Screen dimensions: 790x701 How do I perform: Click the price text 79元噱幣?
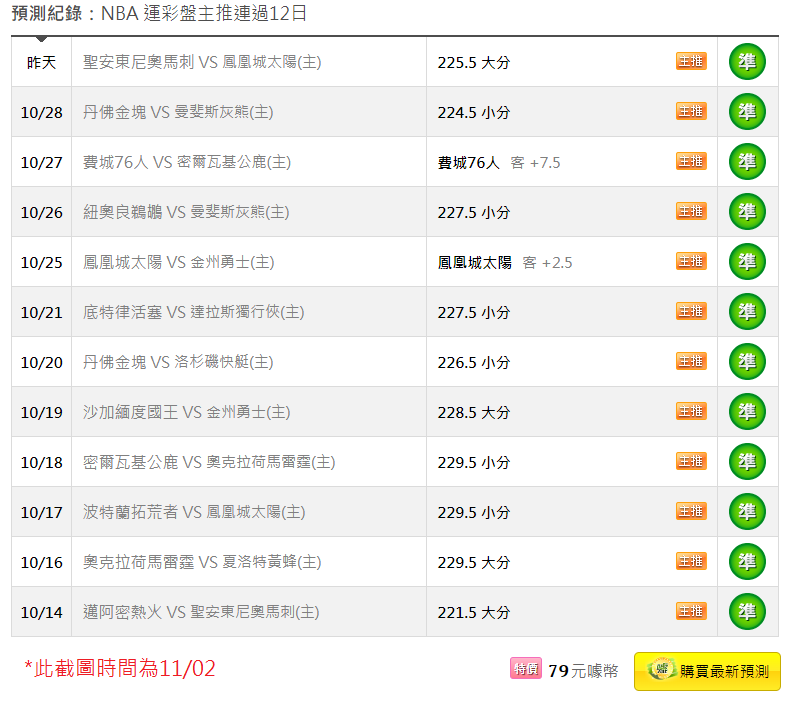coord(583,671)
